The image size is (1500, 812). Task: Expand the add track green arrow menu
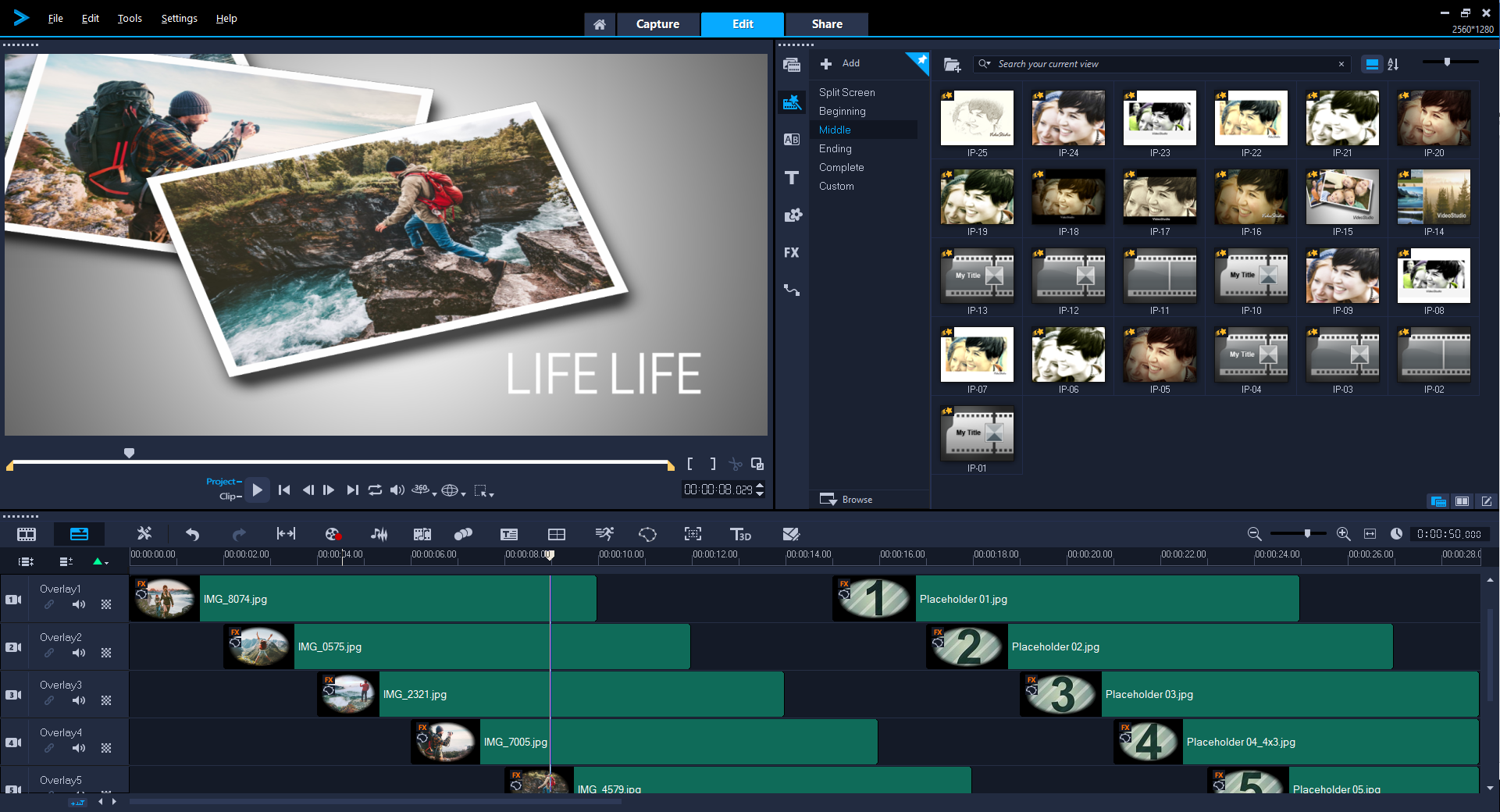(100, 561)
